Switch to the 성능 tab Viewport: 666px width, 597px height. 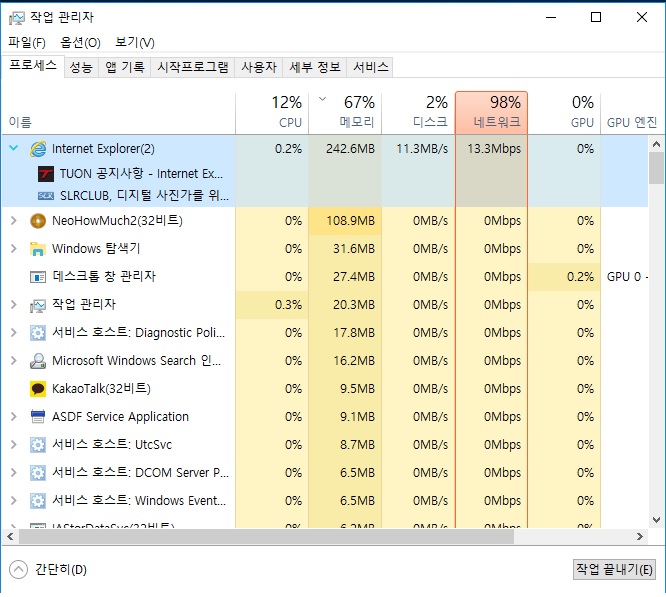point(81,67)
